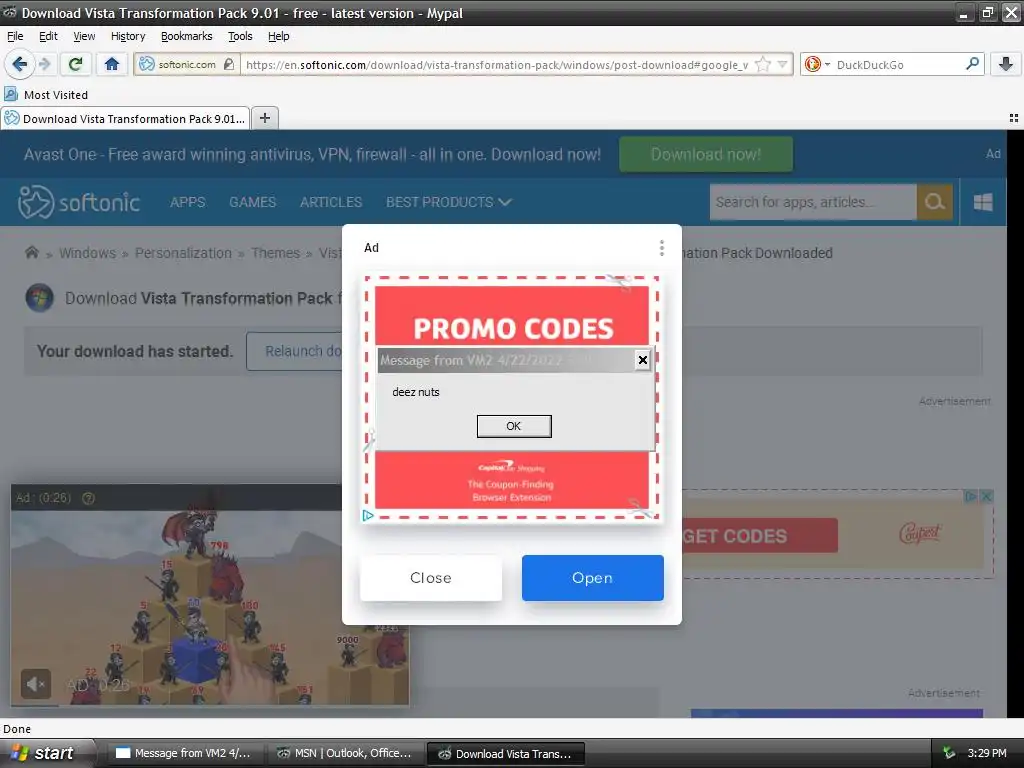Open the Most Visited bookmarks folder

click(x=46, y=95)
